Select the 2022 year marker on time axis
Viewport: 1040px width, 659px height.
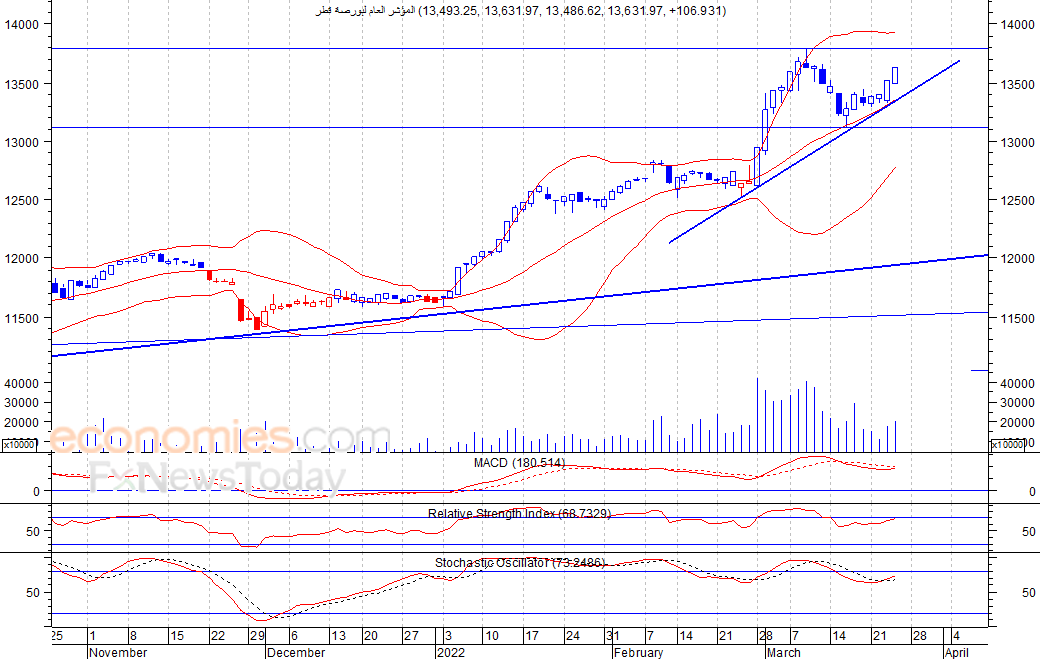[452, 652]
